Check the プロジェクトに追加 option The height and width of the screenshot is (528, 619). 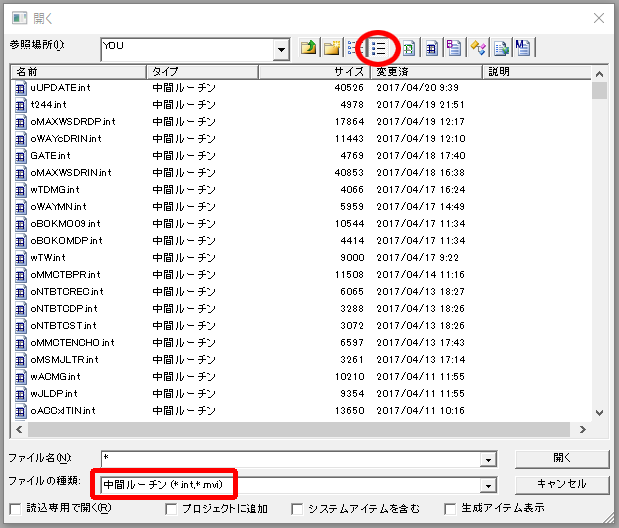[171, 508]
